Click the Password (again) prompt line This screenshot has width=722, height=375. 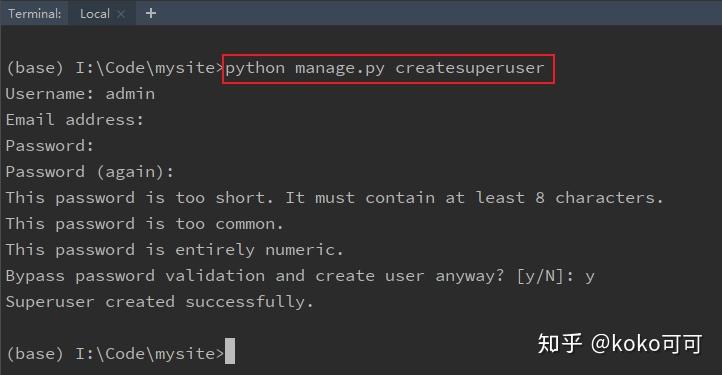point(90,172)
